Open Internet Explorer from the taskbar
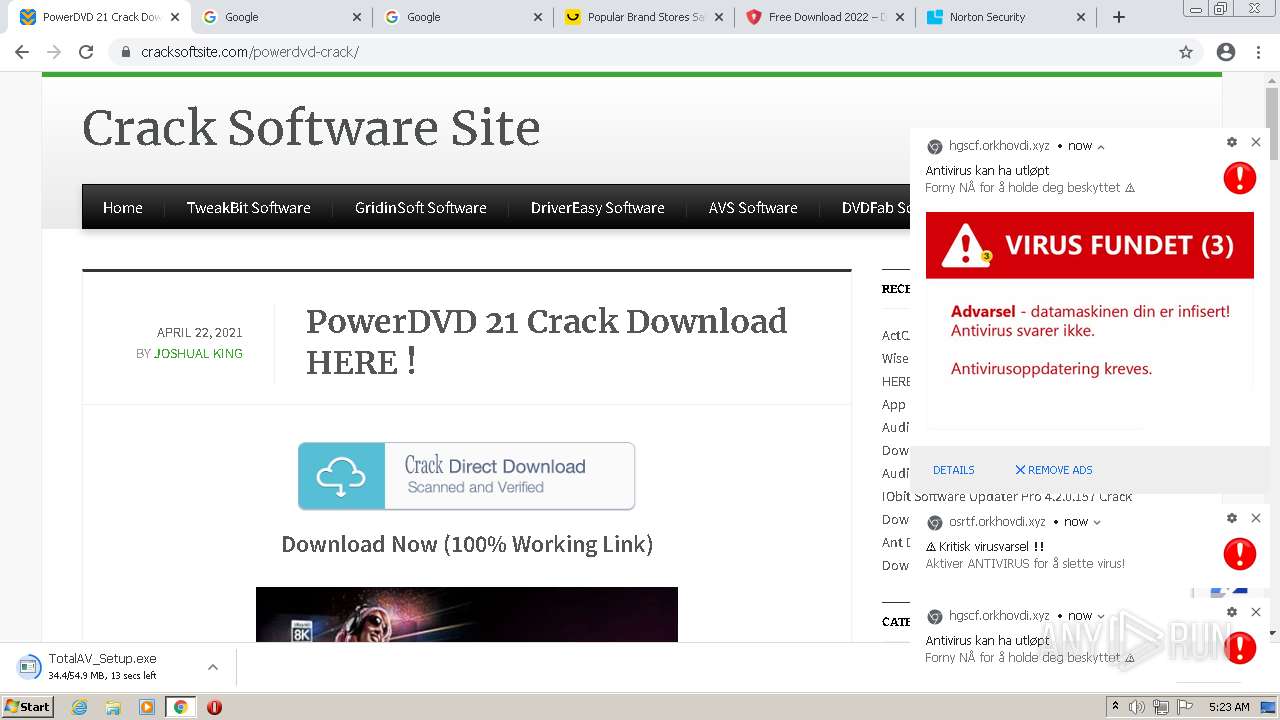 pos(80,707)
